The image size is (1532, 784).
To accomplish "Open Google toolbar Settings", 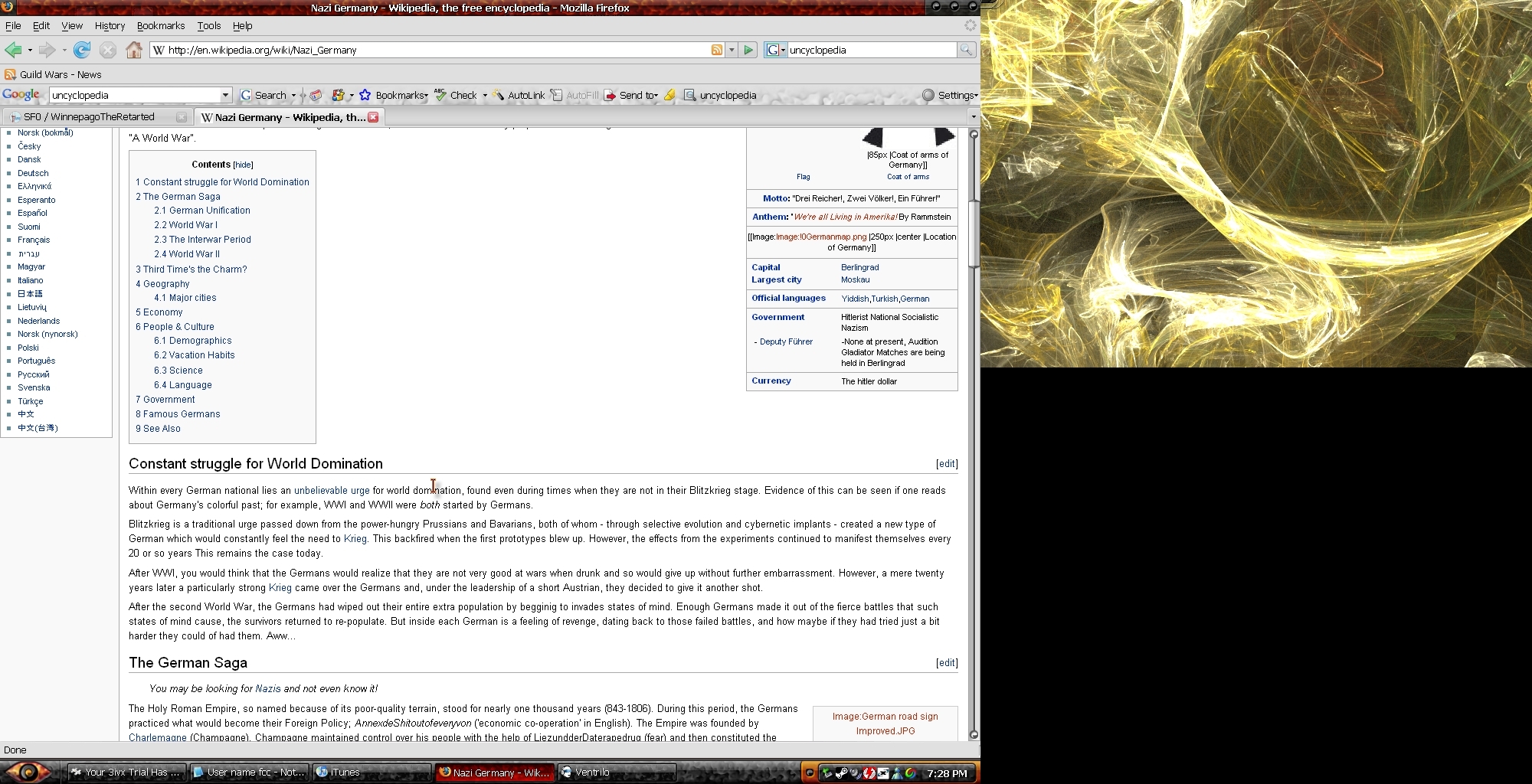I will pos(950,95).
